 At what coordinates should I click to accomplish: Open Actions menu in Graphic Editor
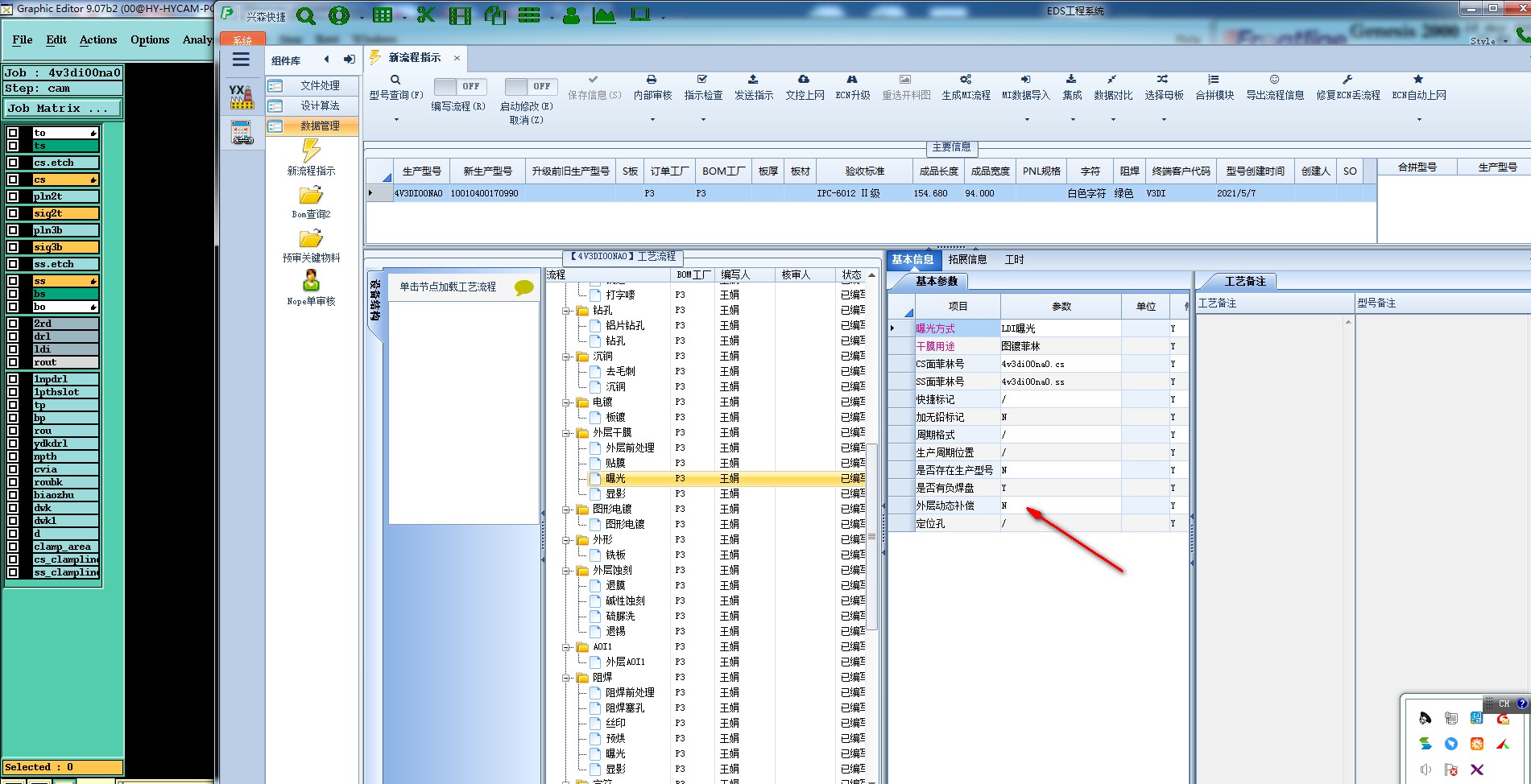pyautogui.click(x=98, y=39)
